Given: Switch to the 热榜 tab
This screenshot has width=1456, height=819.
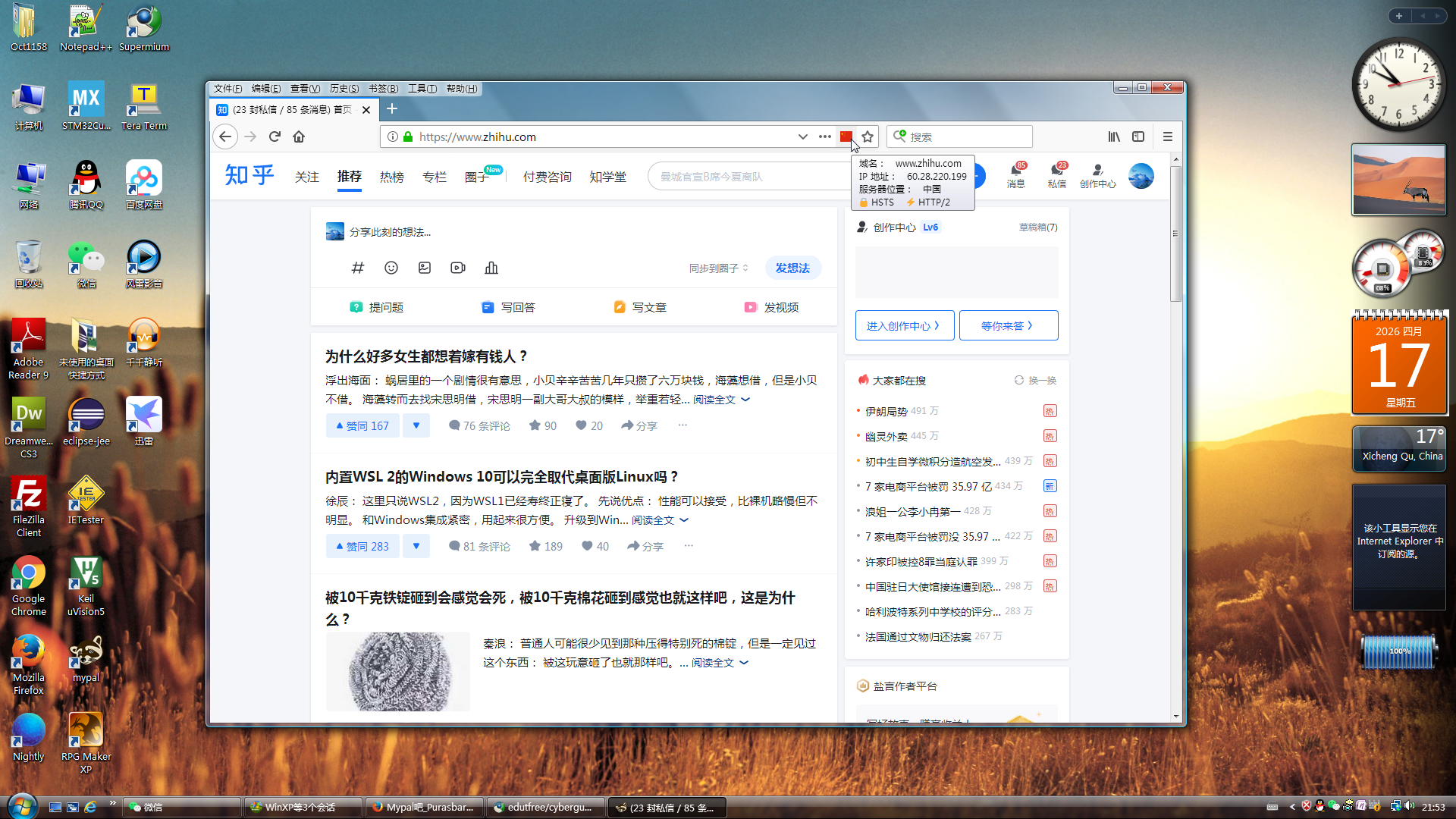Looking at the screenshot, I should pos(391,177).
